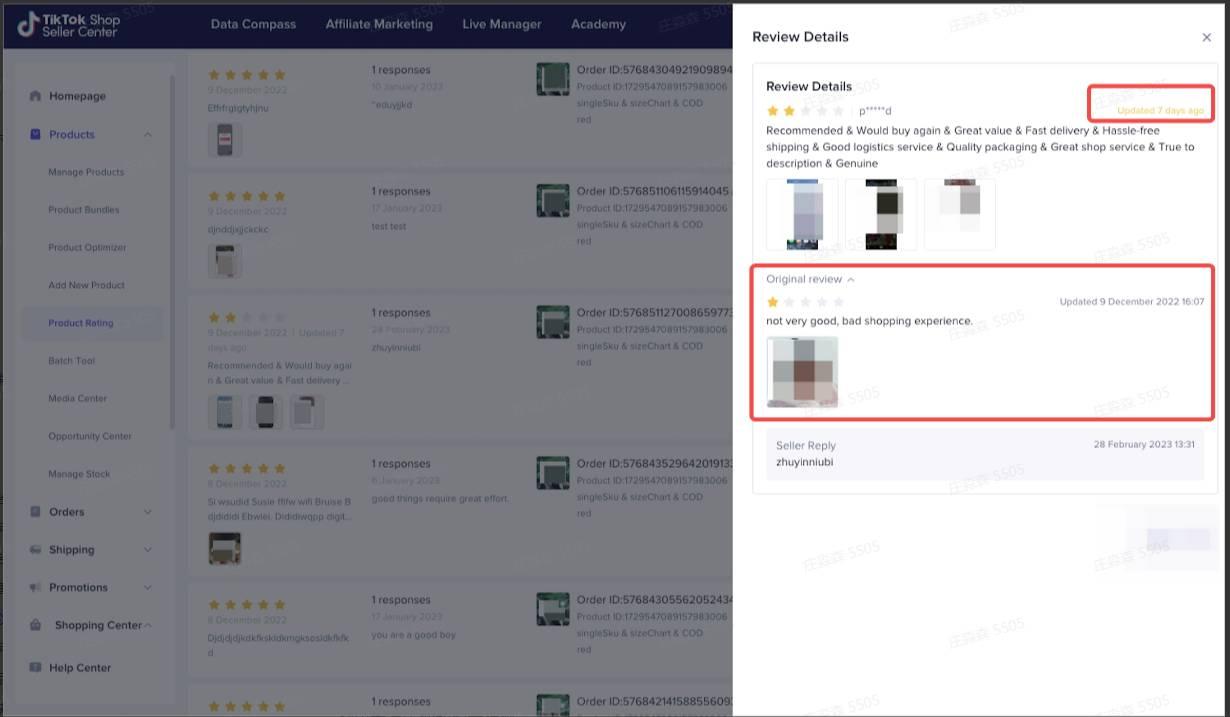Image resolution: width=1230 pixels, height=717 pixels.
Task: Open first photo of two-star review in list
Action: 225,412
